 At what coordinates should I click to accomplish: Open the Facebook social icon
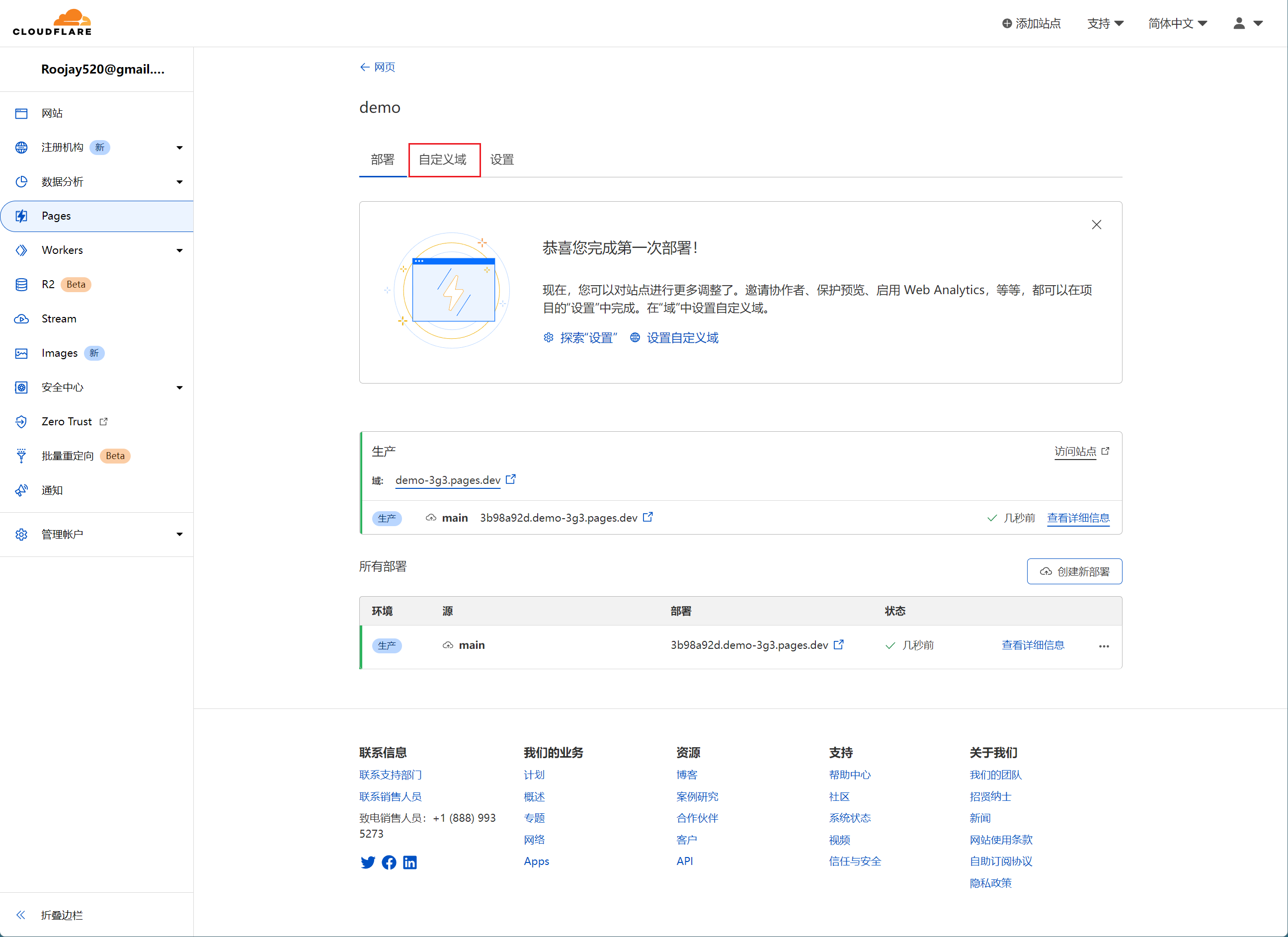(x=389, y=862)
